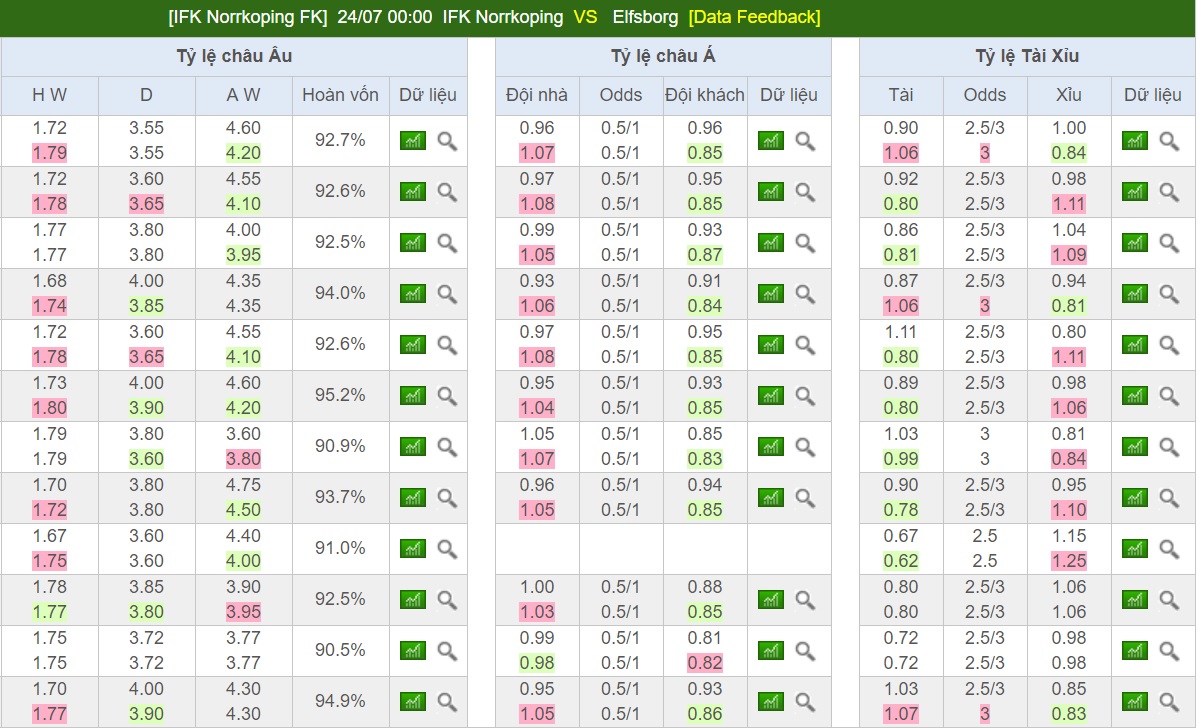Click the Tài column header
Image resolution: width=1198 pixels, height=728 pixels.
click(901, 95)
